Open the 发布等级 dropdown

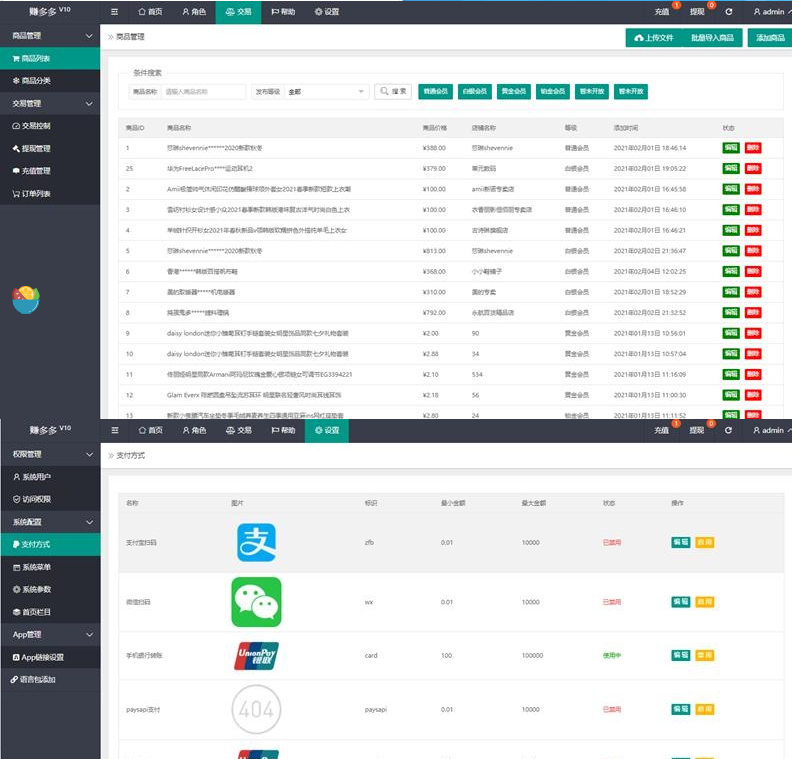[x=327, y=92]
